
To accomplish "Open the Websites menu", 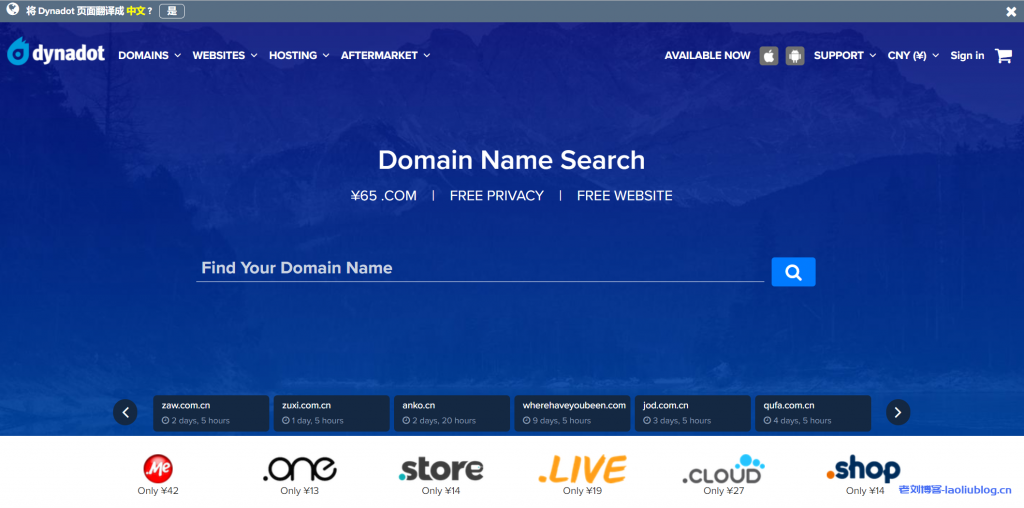I will tap(224, 56).
